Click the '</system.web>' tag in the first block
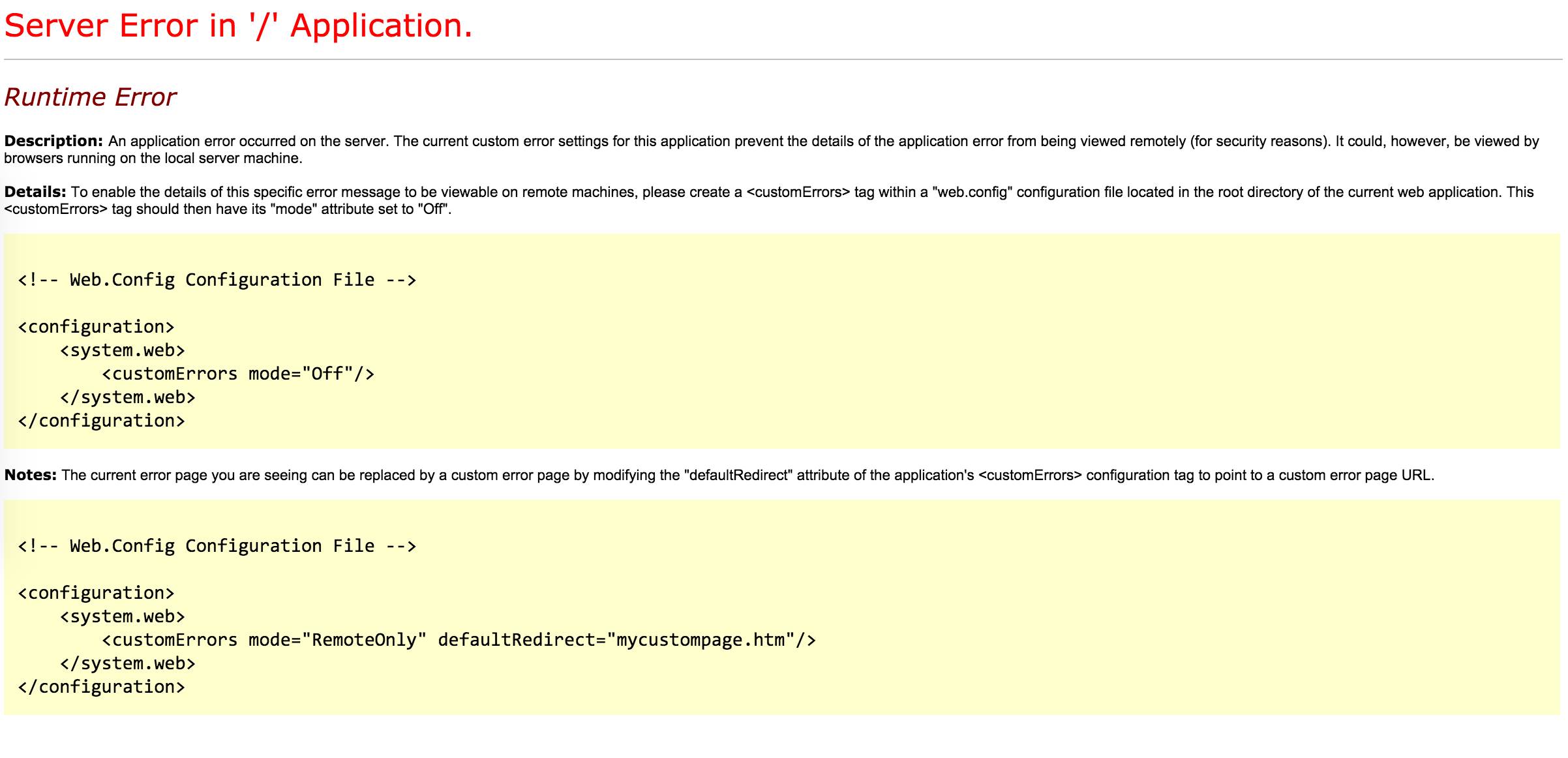 tap(127, 397)
